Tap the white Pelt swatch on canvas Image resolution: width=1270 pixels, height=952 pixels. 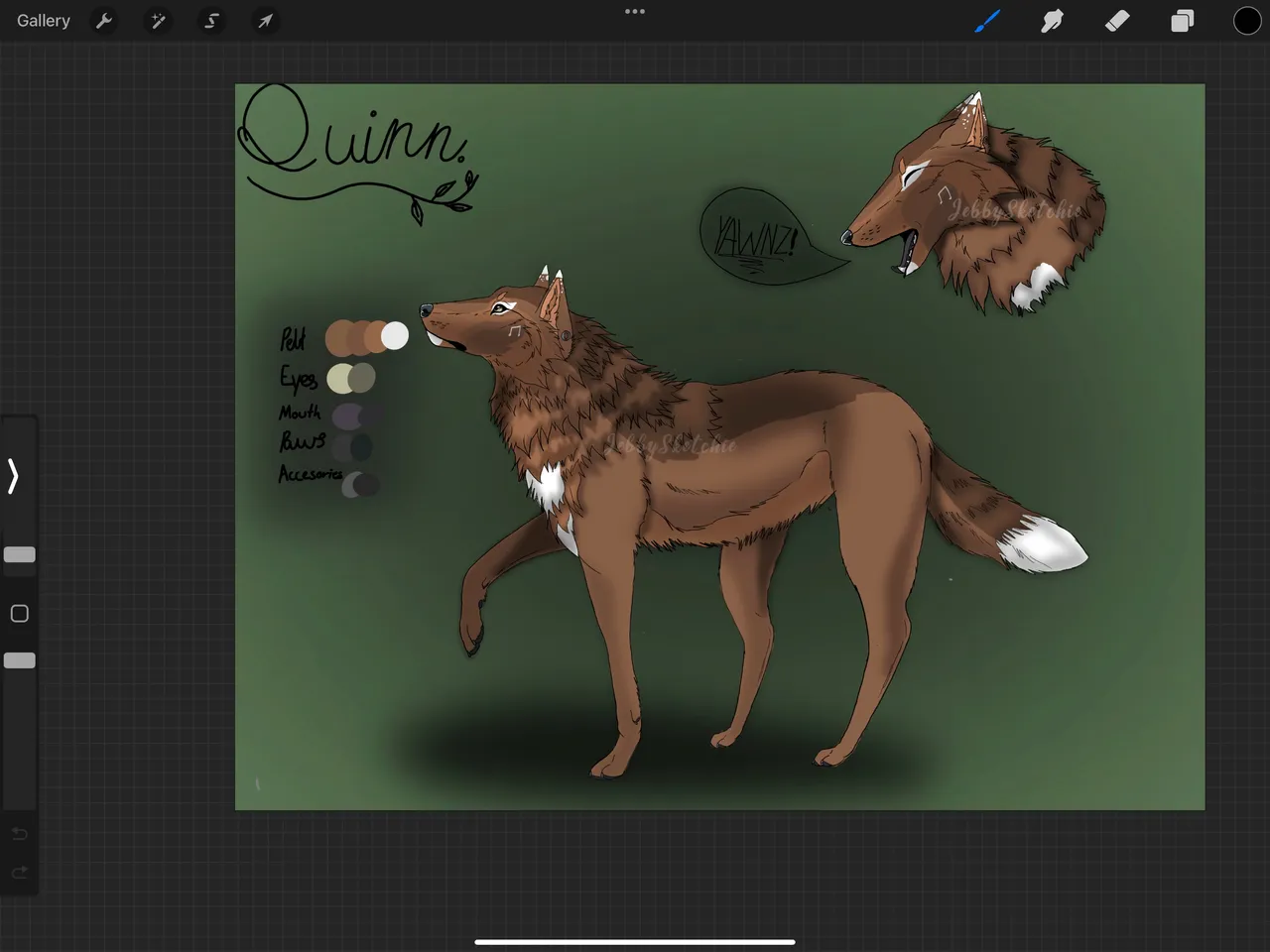click(395, 336)
